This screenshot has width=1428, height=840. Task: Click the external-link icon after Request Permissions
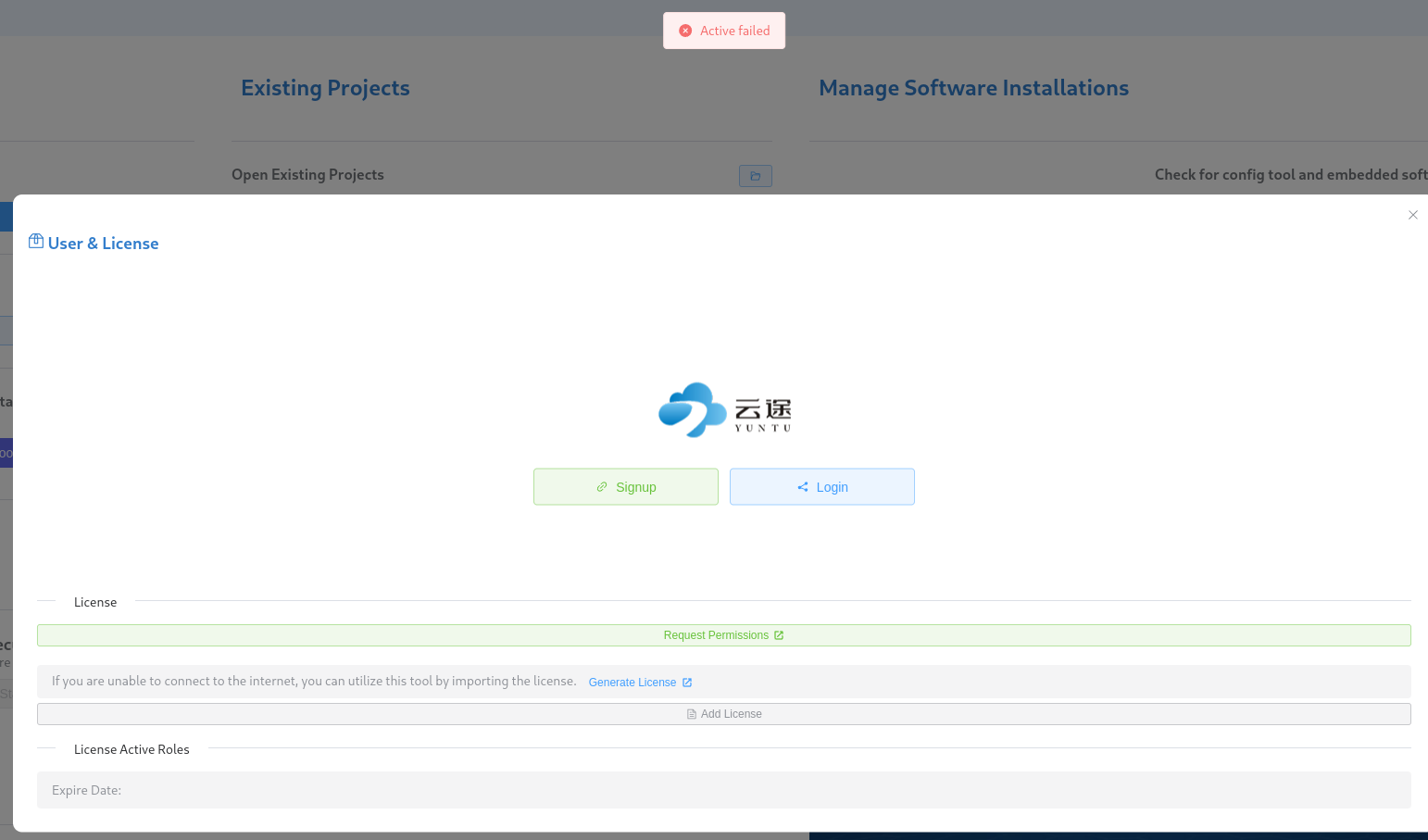tap(779, 635)
